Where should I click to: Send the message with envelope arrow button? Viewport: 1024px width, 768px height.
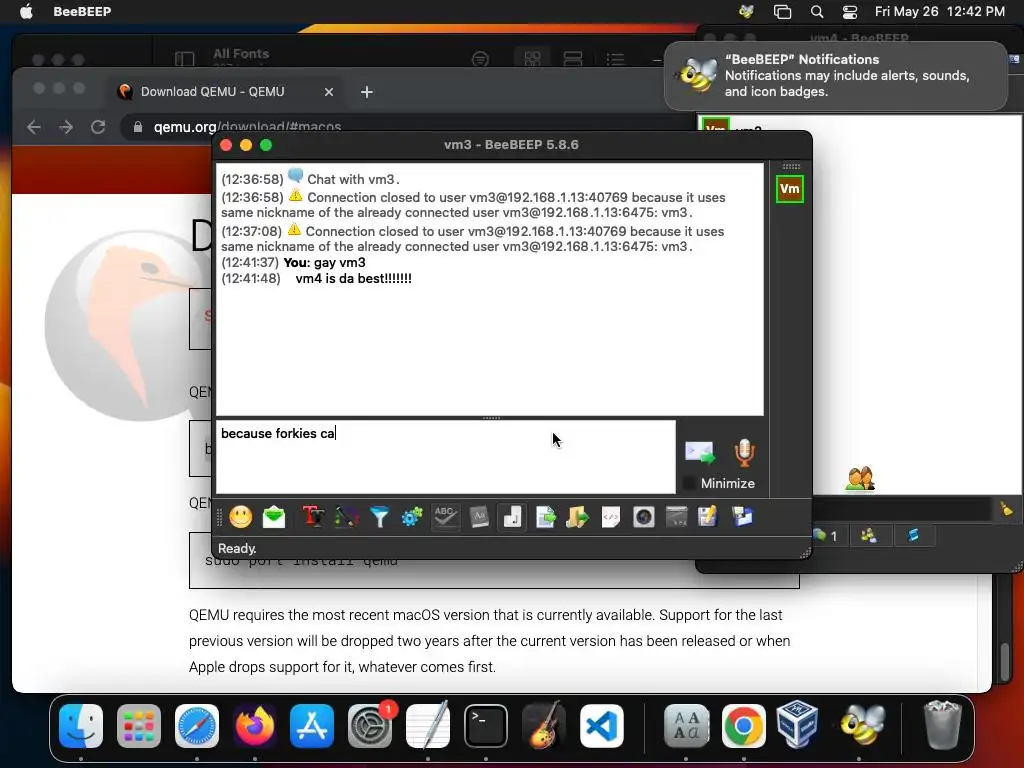click(x=699, y=453)
